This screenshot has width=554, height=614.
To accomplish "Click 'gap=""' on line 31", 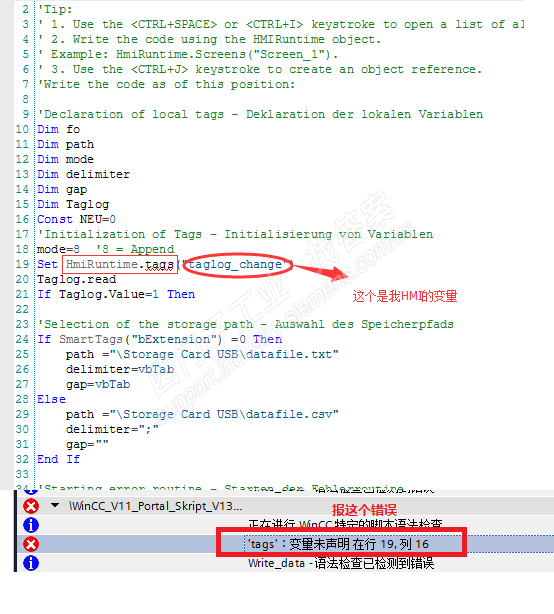I will [x=87, y=444].
